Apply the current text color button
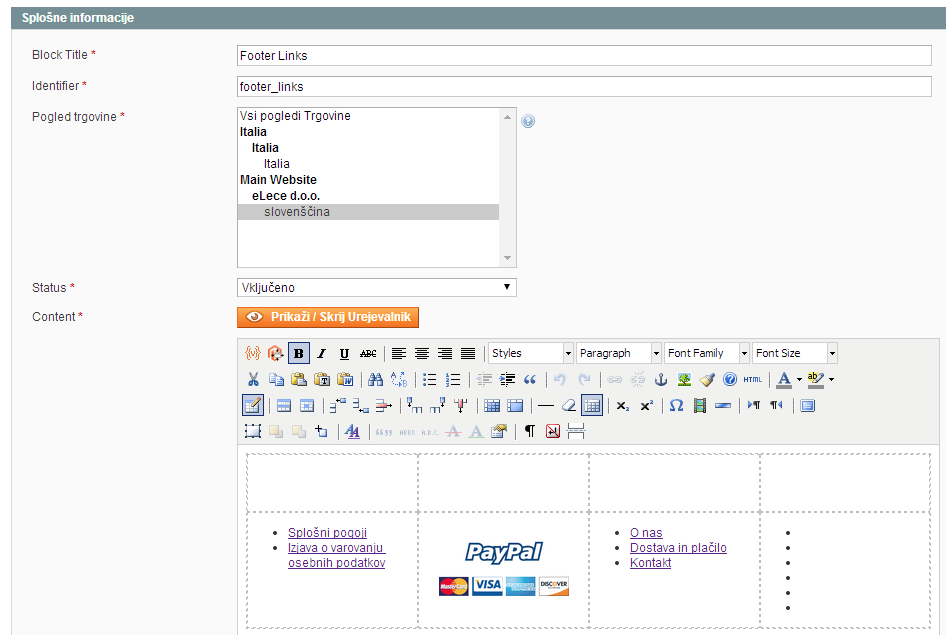Viewport: 946px width, 635px height. point(784,379)
